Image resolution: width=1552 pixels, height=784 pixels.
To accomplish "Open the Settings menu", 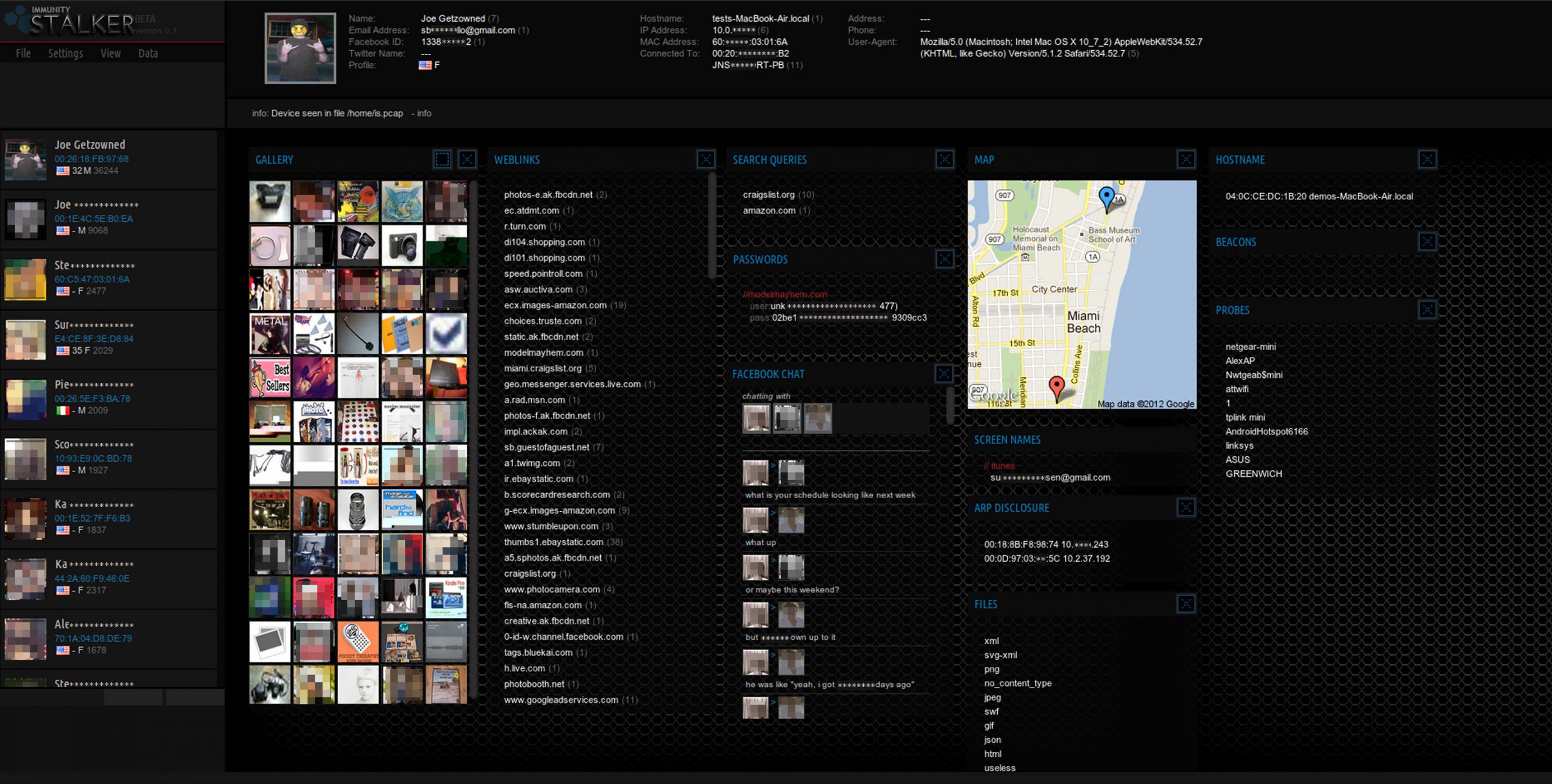I will click(x=65, y=53).
